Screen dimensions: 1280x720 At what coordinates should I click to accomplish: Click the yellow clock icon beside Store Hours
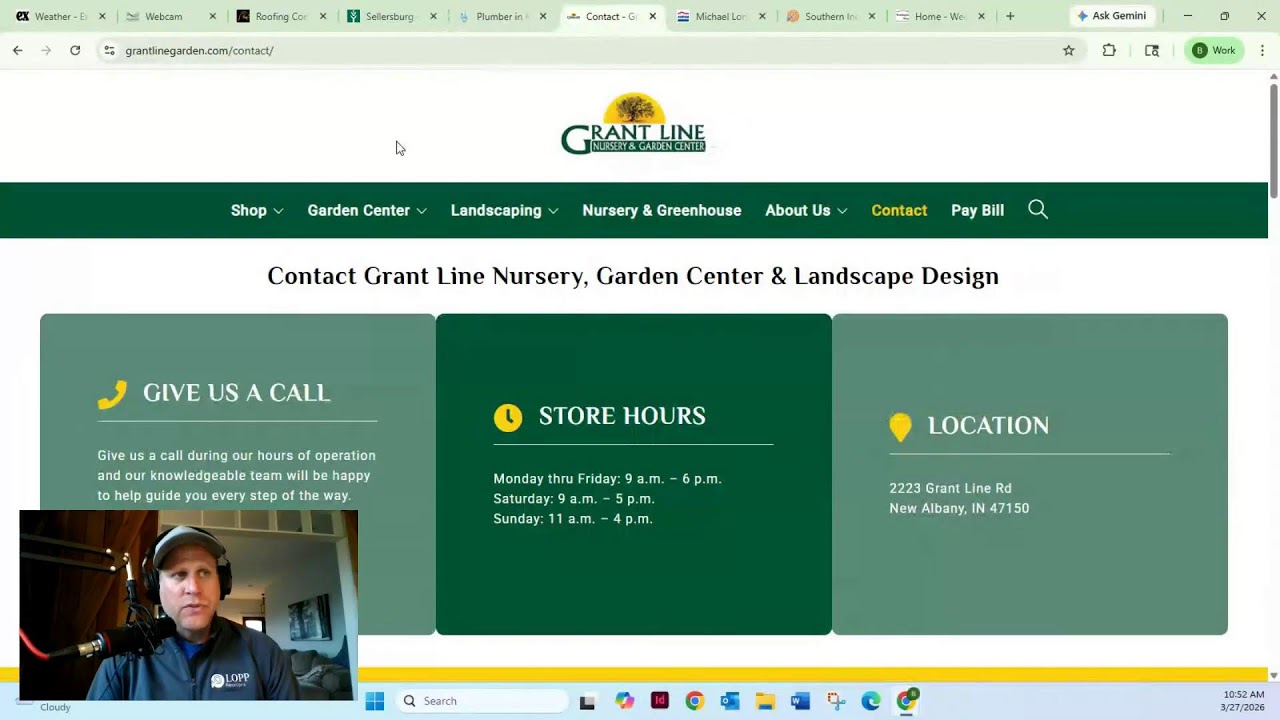[x=508, y=417]
